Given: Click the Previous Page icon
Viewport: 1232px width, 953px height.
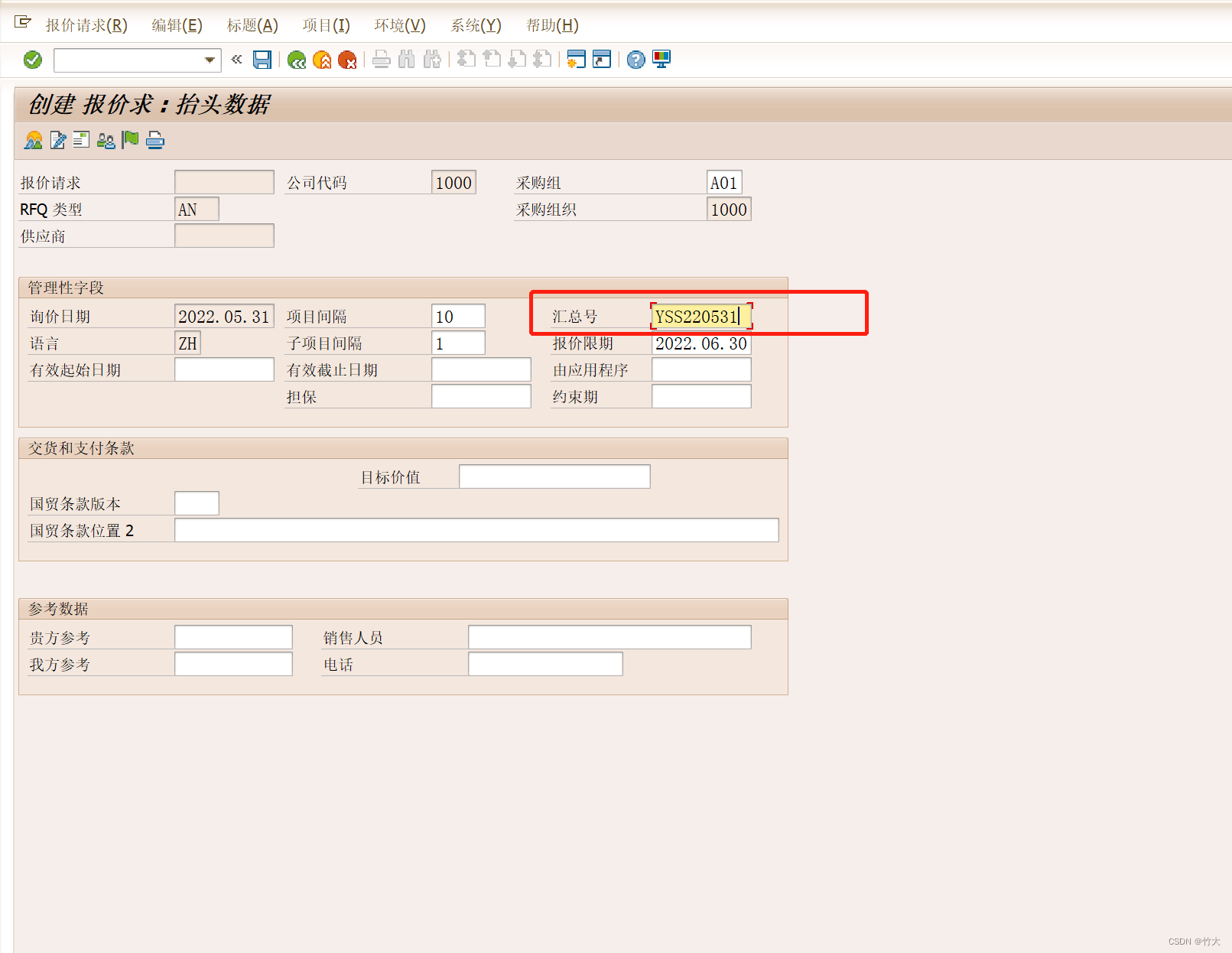Looking at the screenshot, I should (x=492, y=60).
